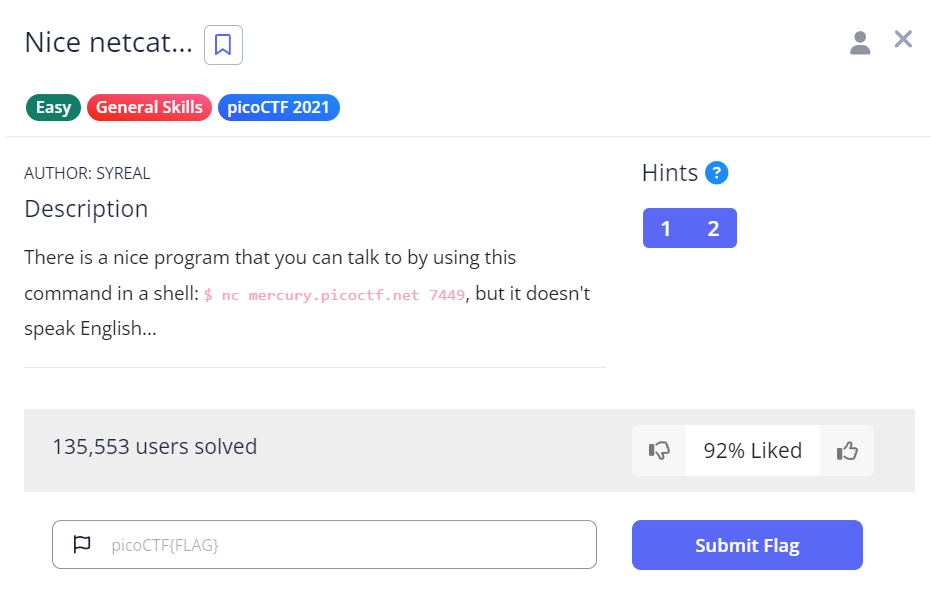Click the Submit Flag button

747,545
